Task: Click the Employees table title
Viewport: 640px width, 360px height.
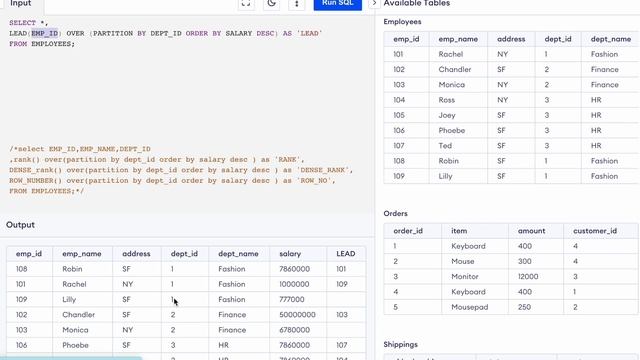Action: (x=402, y=22)
